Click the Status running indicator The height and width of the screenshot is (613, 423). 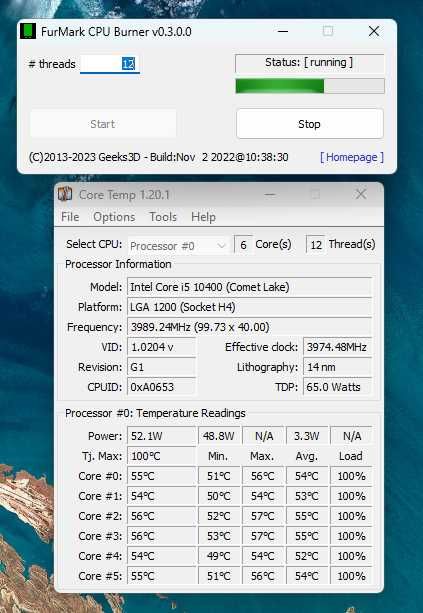(310, 63)
